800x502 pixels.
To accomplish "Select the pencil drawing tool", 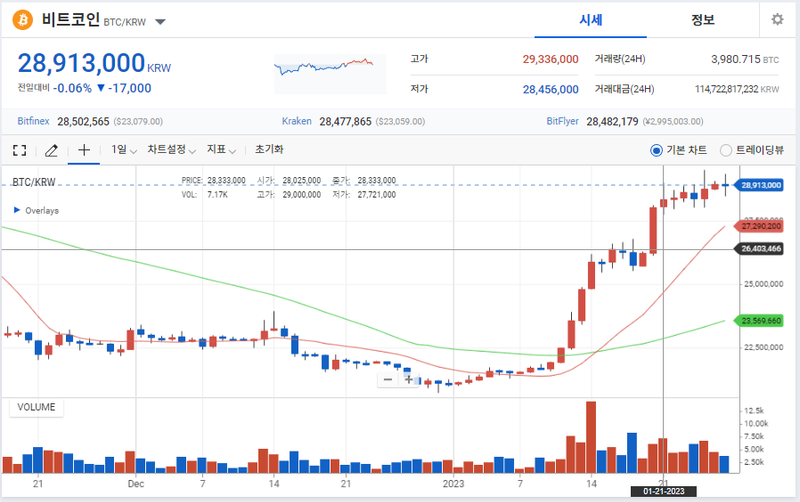I will [51, 150].
